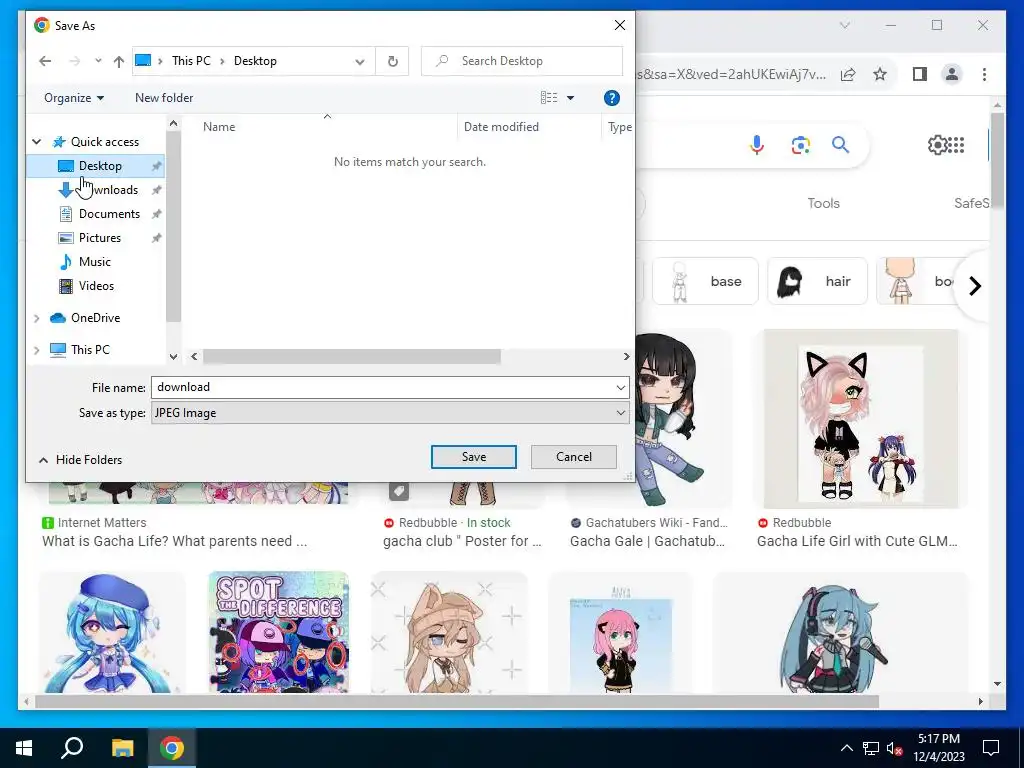Bookmark this page with star icon
The width and height of the screenshot is (1024, 768).
(x=880, y=74)
